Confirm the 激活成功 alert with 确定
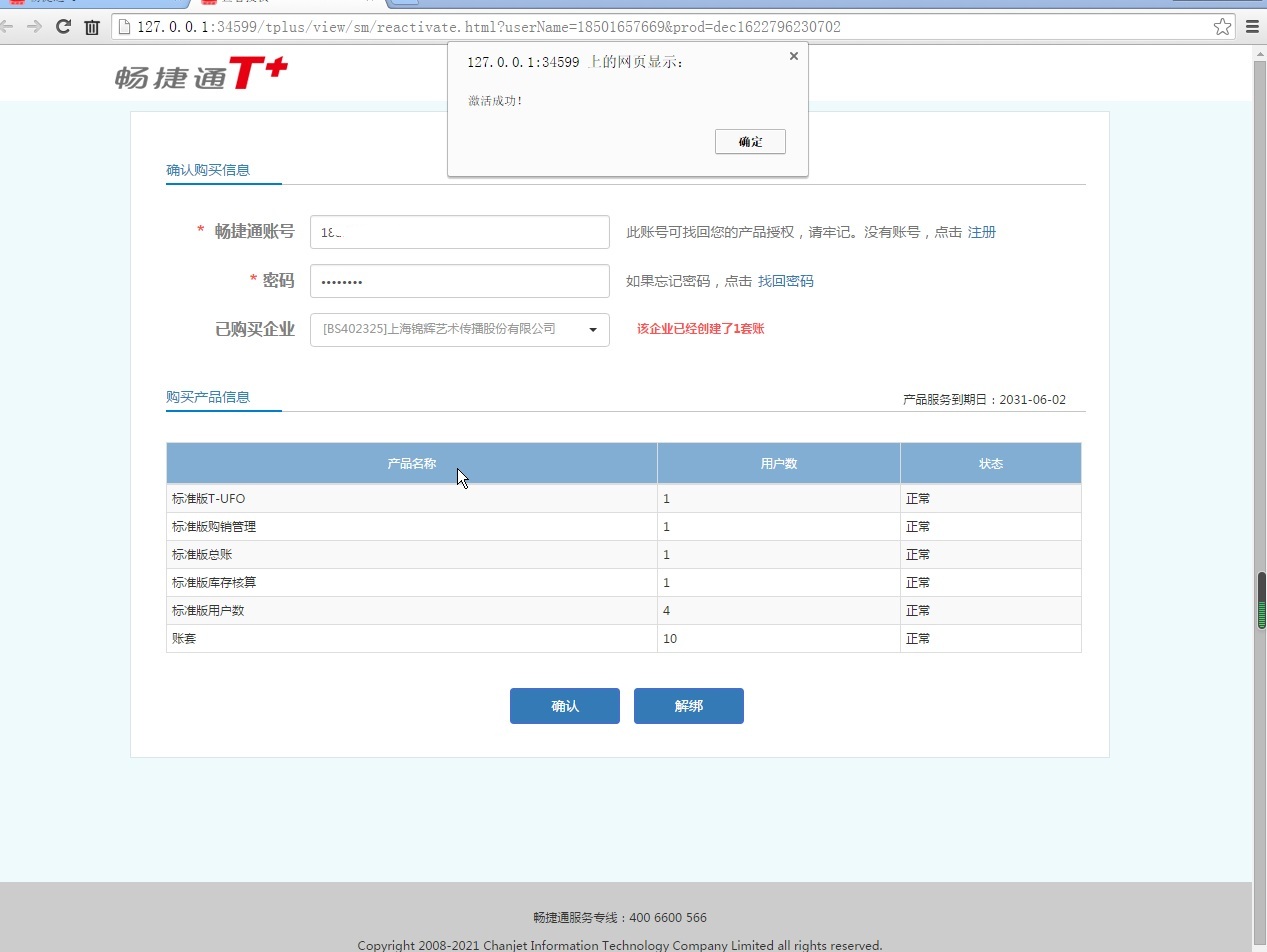This screenshot has height=952, width=1267. tap(750, 142)
